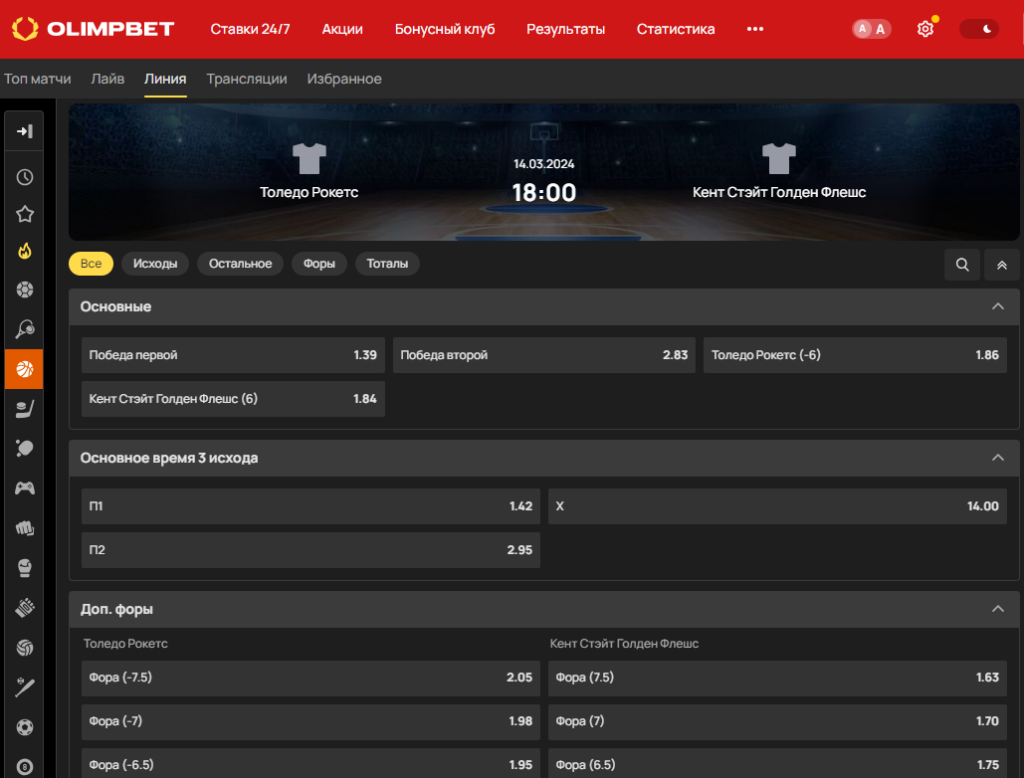Switch to Топ матчи tab
The height and width of the screenshot is (778, 1024).
(37, 78)
